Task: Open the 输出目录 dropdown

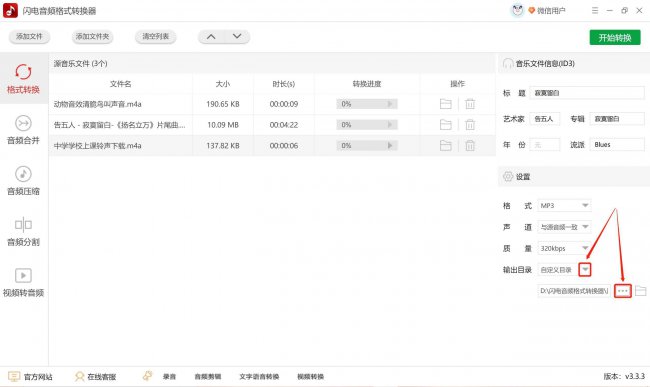Action: tap(585, 270)
